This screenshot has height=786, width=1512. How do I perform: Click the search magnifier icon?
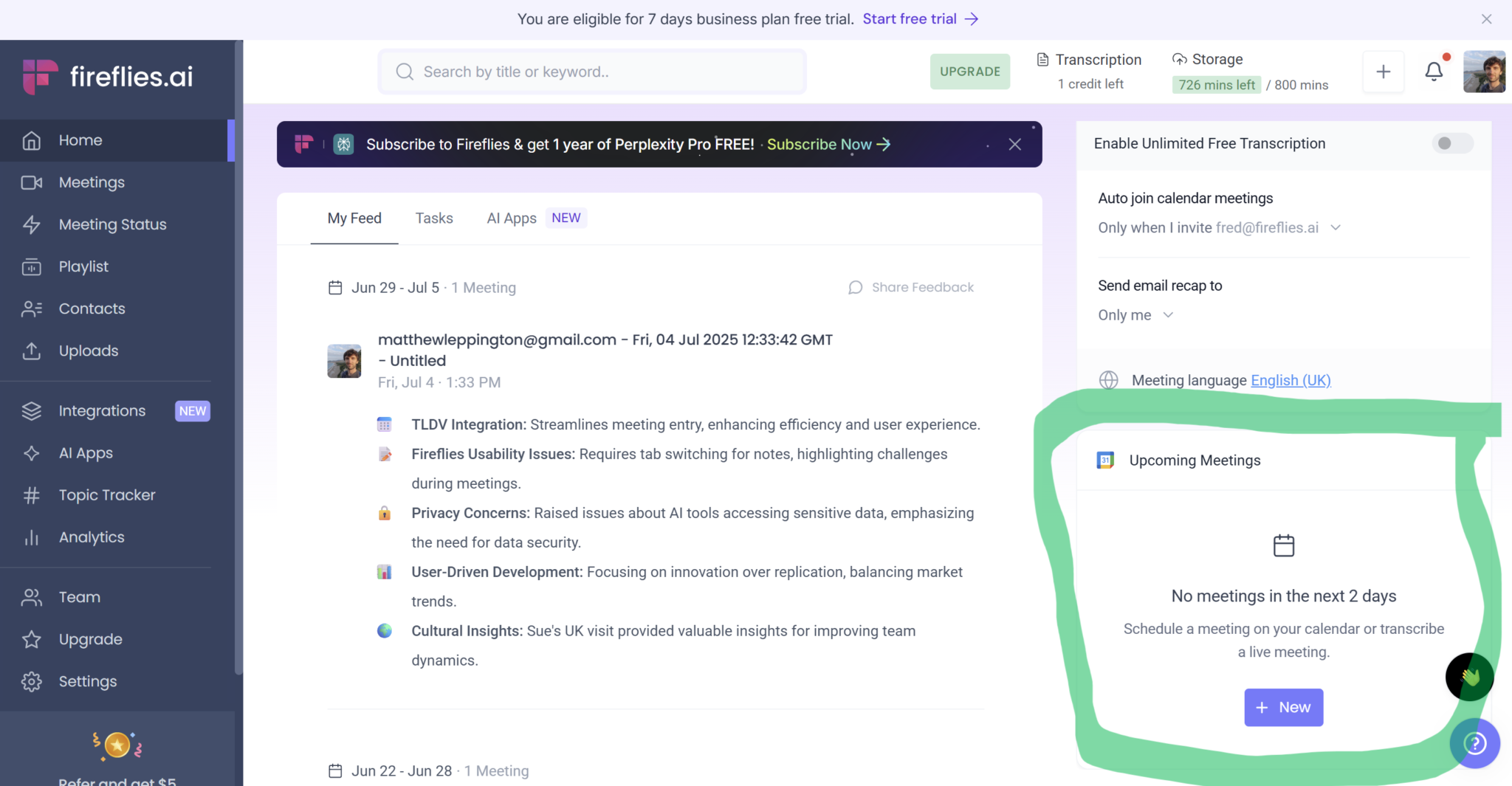click(405, 72)
